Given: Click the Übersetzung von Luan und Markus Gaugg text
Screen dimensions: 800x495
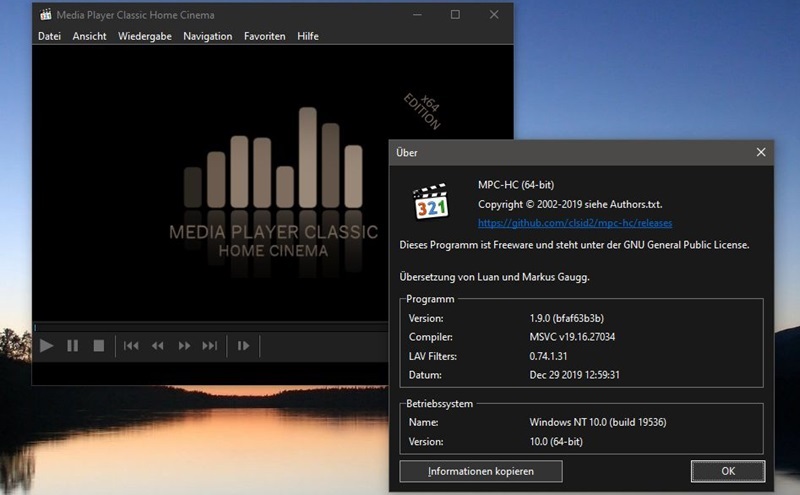Looking at the screenshot, I should click(x=494, y=277).
